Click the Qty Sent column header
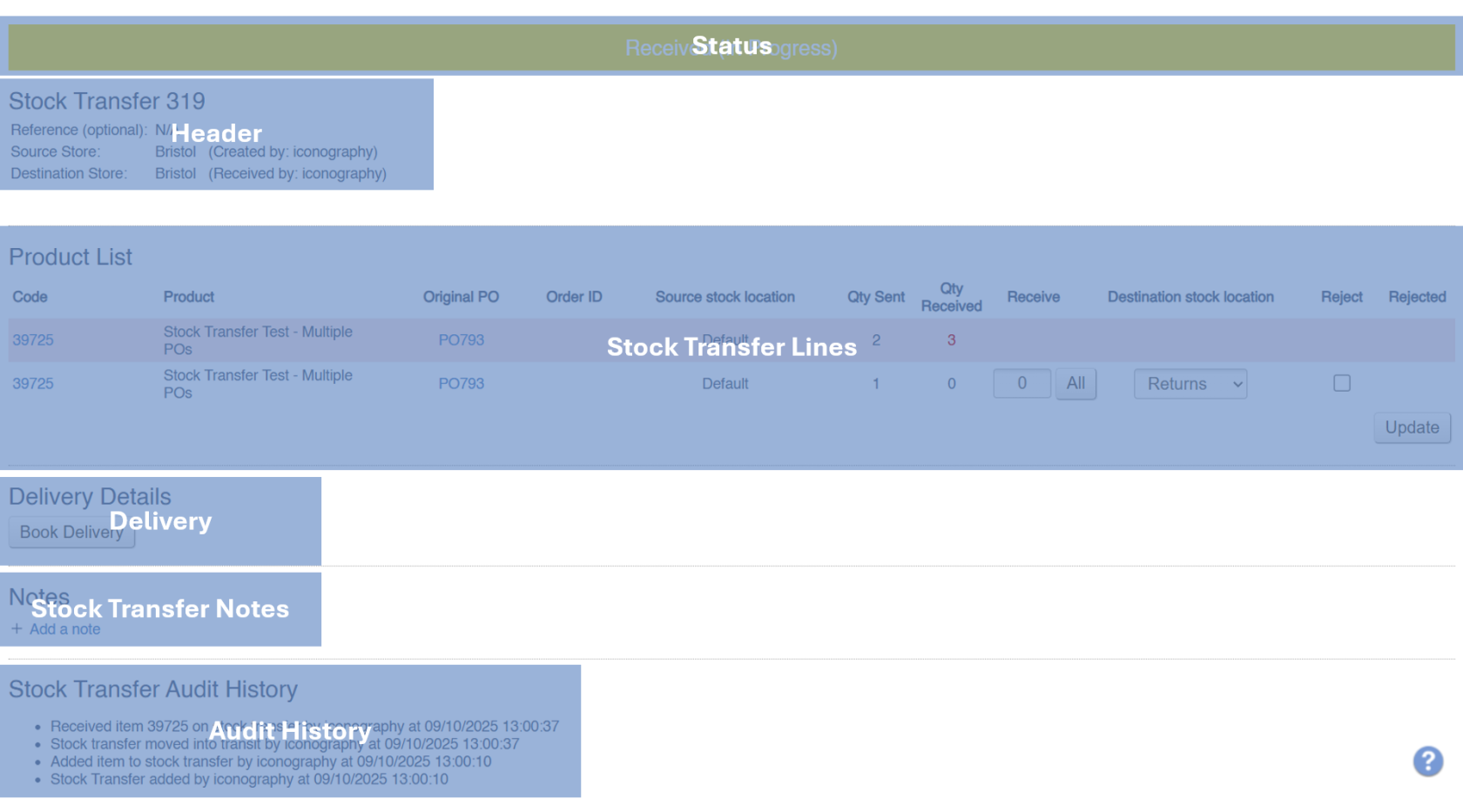Image resolution: width=1463 pixels, height=812 pixels. point(875,297)
